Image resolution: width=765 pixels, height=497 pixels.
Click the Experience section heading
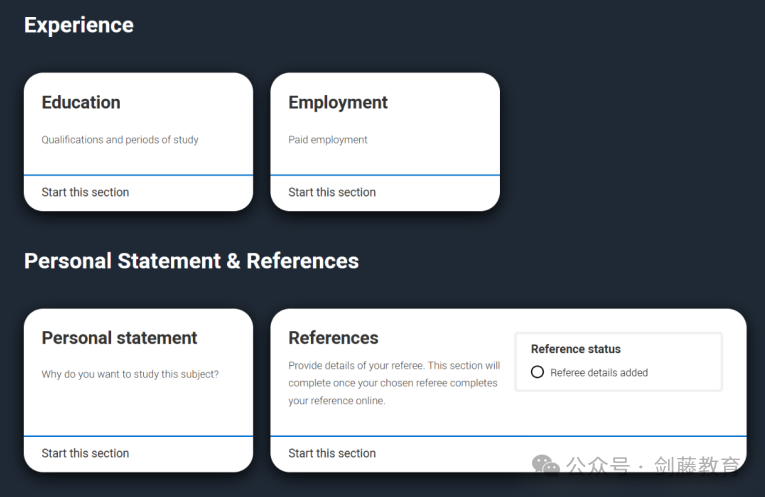pyautogui.click(x=79, y=25)
